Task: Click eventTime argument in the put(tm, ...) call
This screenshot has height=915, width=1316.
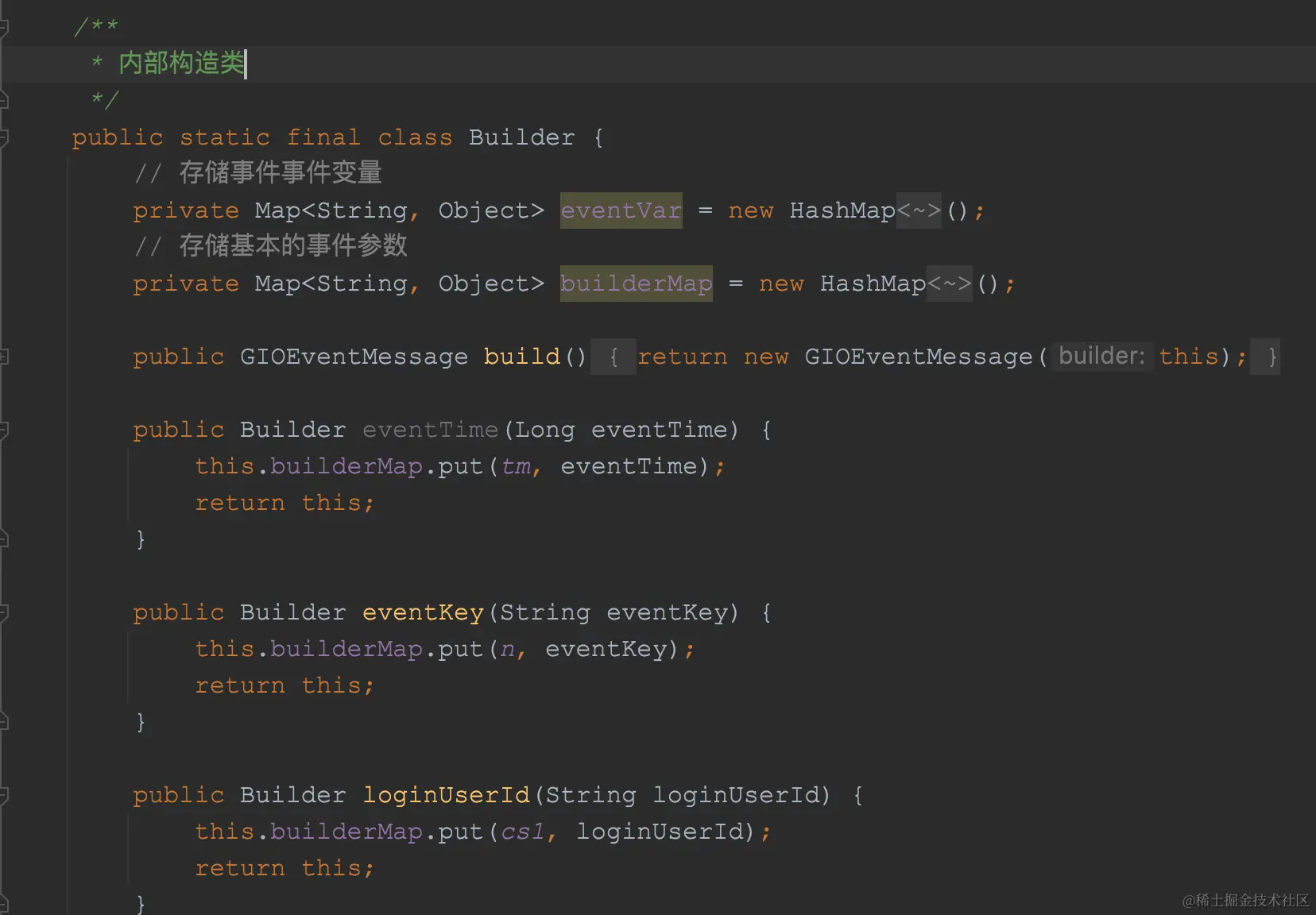Action: click(x=629, y=466)
